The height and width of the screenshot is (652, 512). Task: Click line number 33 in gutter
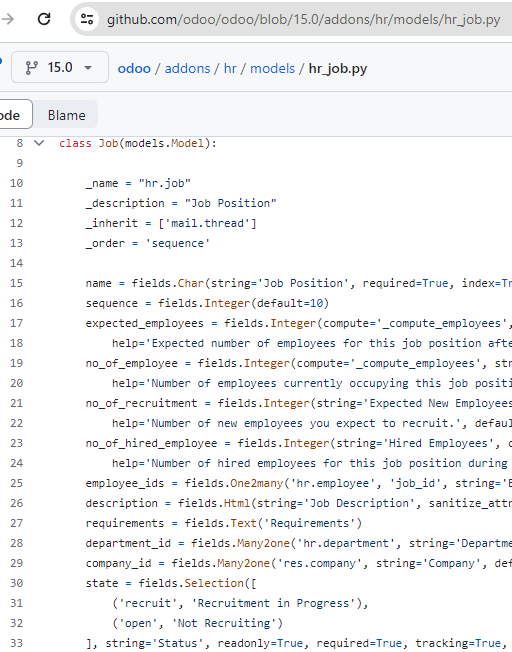click(x=16, y=643)
